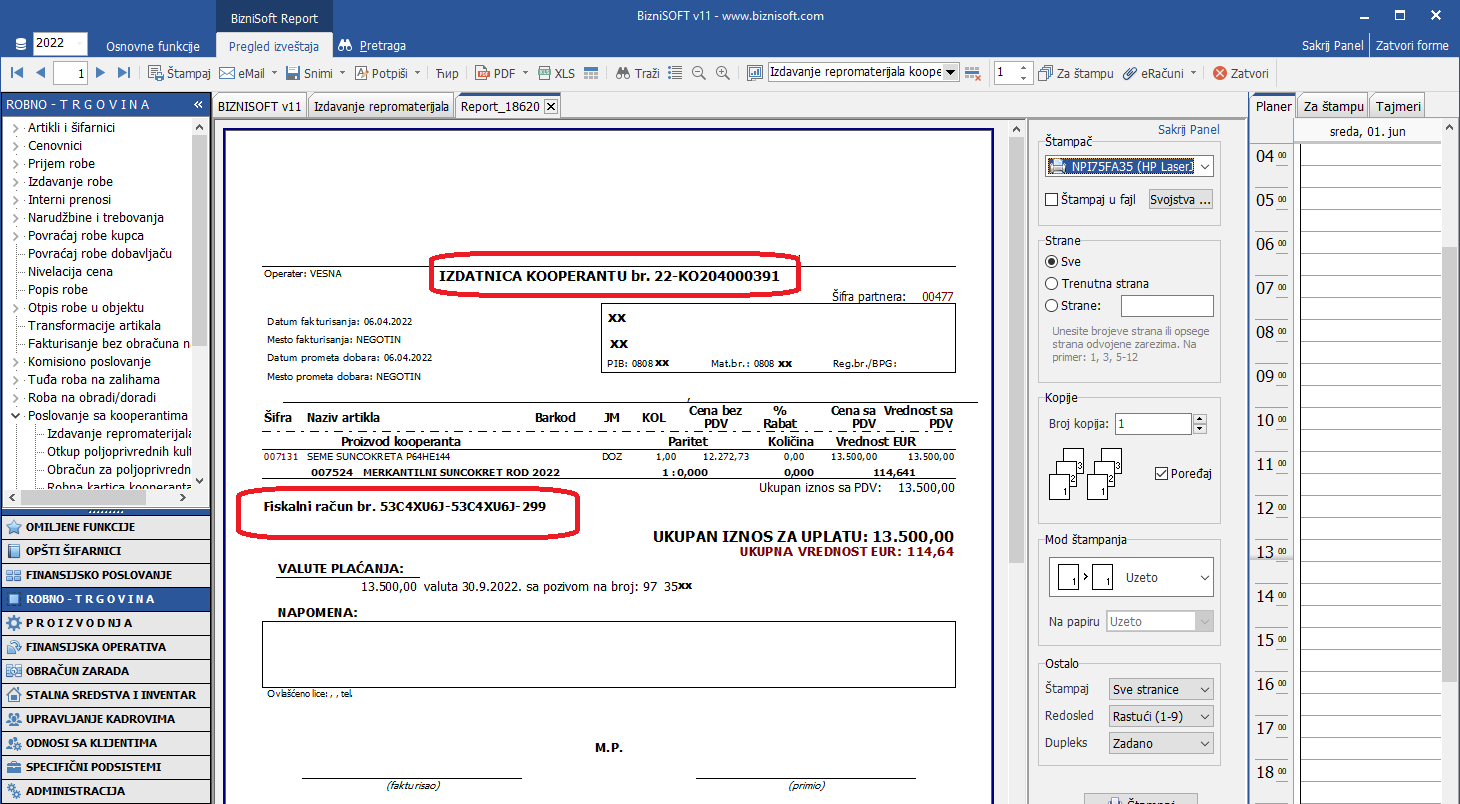Go to the first report page

coord(17,72)
